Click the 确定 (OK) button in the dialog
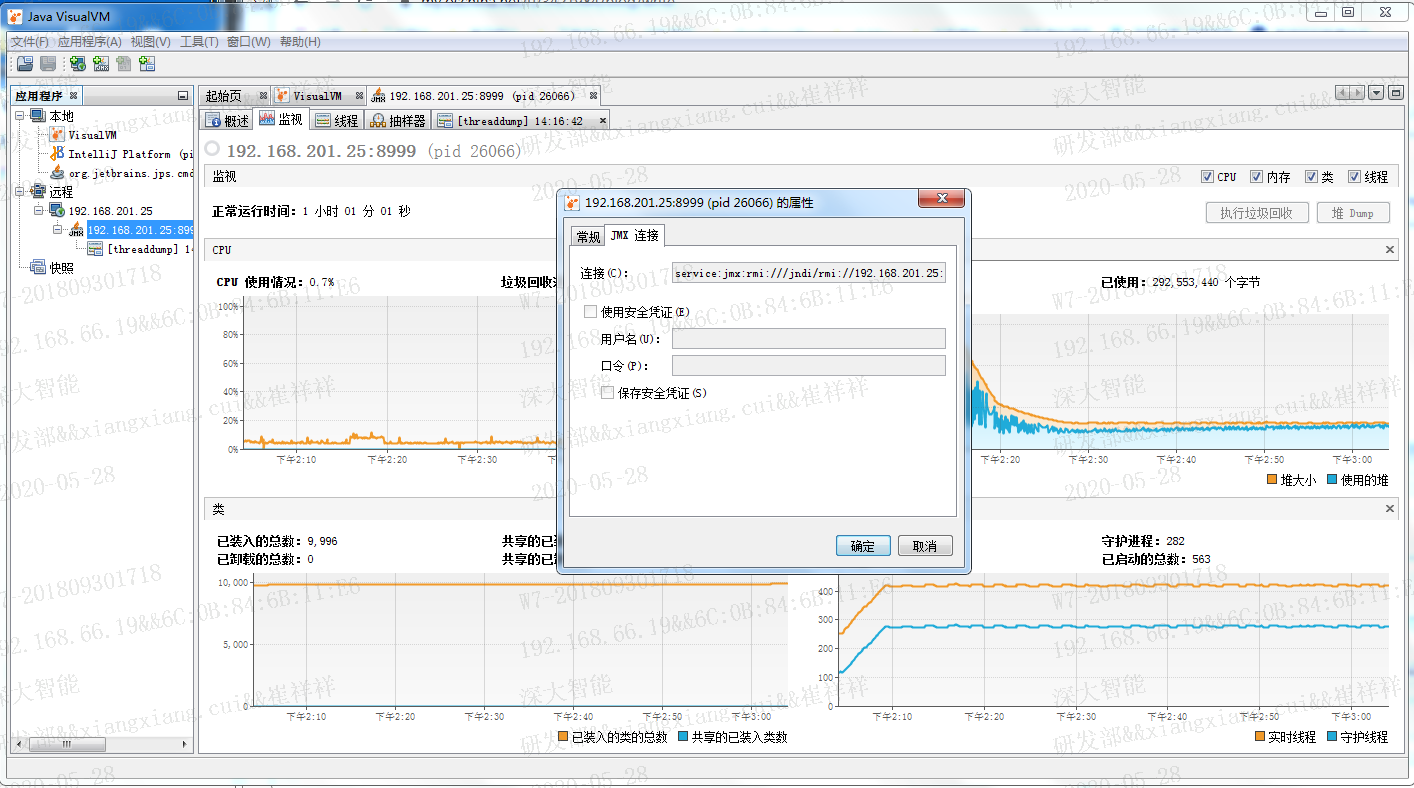Image resolution: width=1414 pixels, height=788 pixels. click(x=862, y=546)
